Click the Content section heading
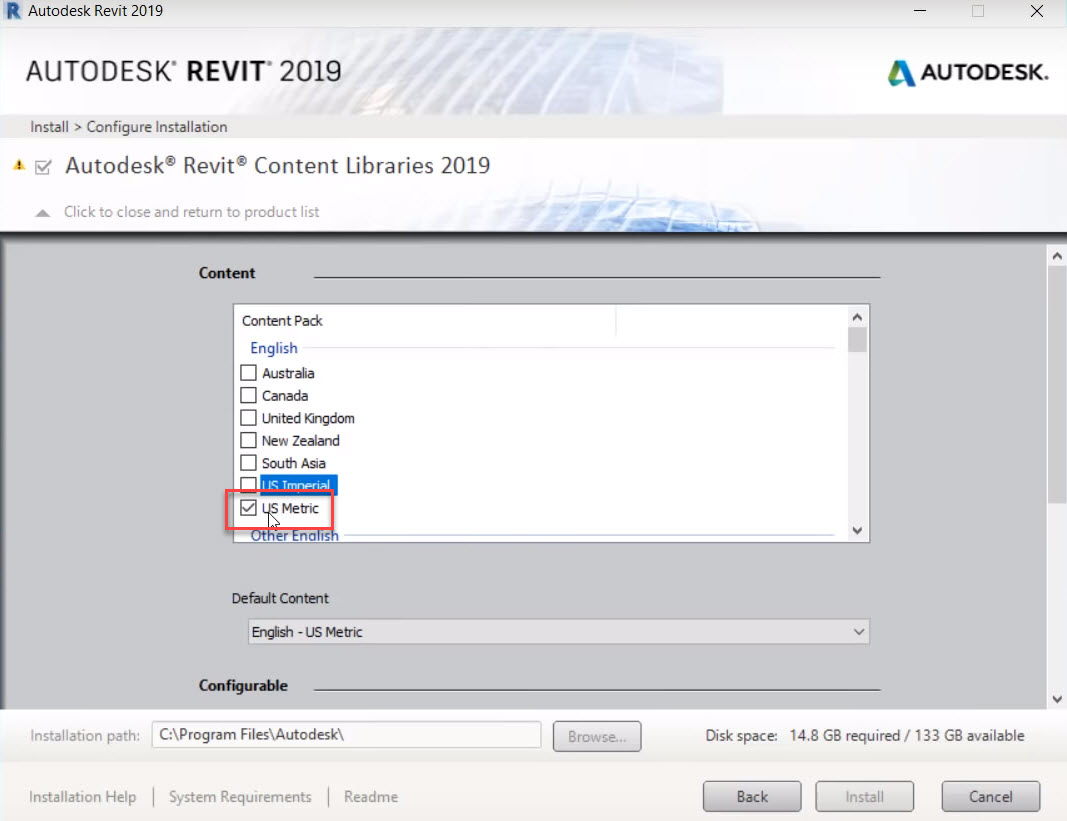Screen dimensions: 1067x821 [x=227, y=273]
